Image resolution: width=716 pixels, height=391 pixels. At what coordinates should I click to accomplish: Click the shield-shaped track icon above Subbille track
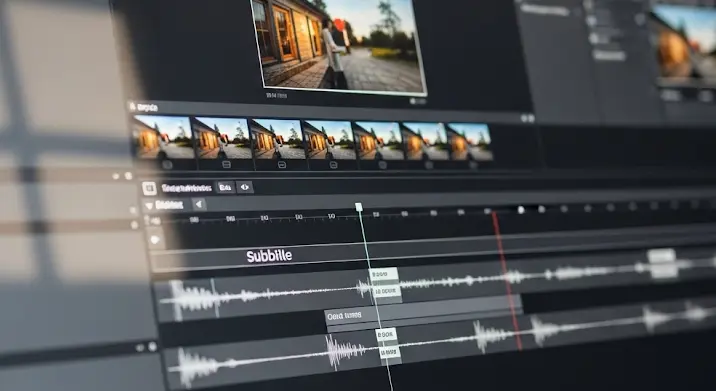155,239
